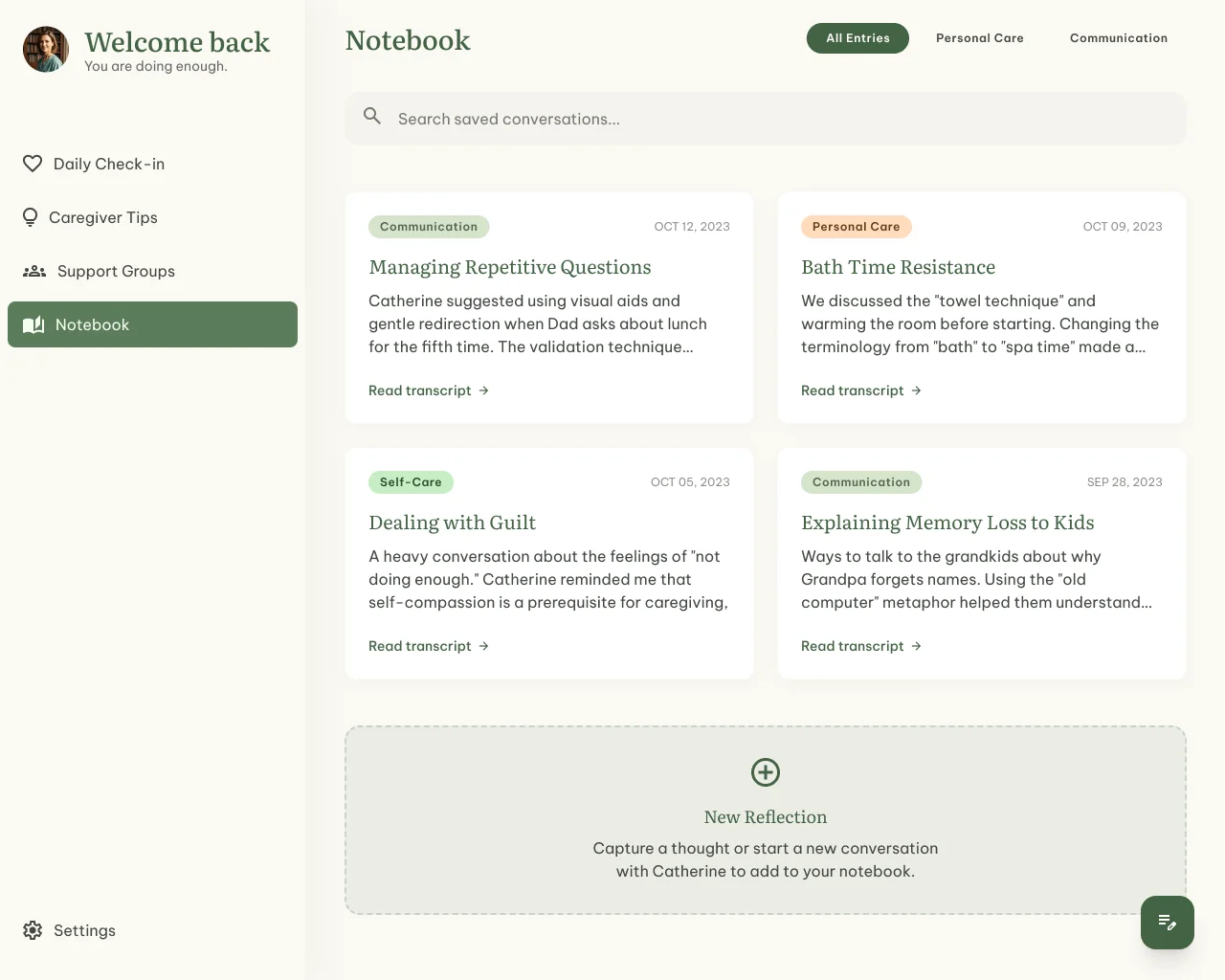This screenshot has width=1225, height=980.
Task: Click the OCT 12, 2023 date
Action: [x=692, y=227]
